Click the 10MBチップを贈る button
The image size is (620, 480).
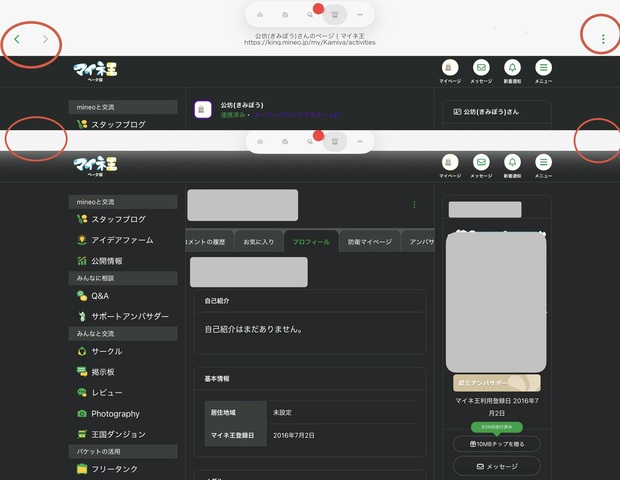(x=497, y=444)
